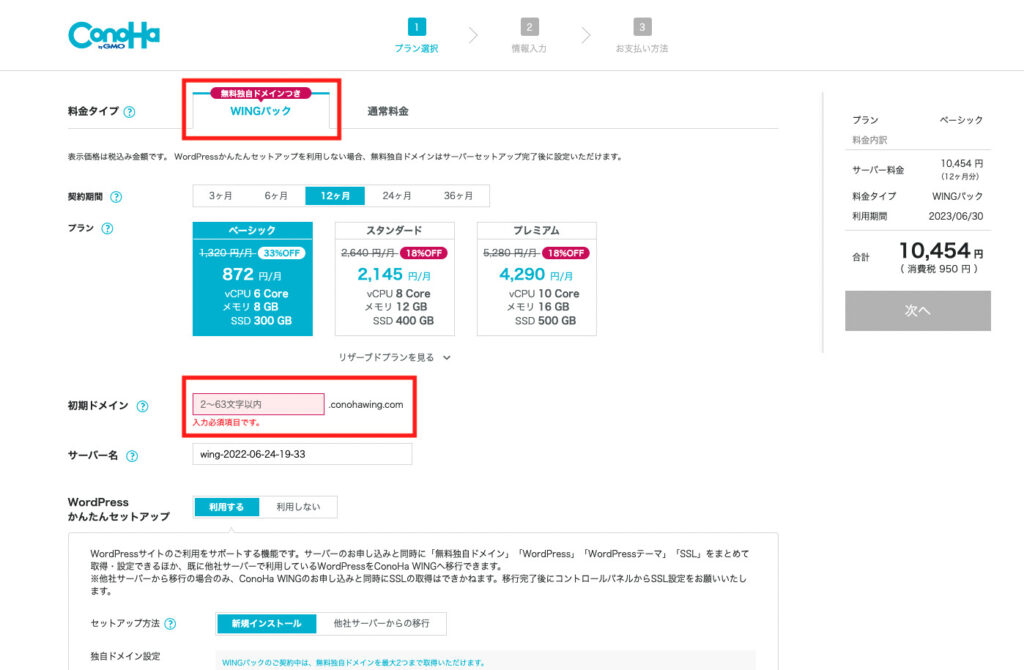Open help icon beside サーバー名

[x=132, y=456]
